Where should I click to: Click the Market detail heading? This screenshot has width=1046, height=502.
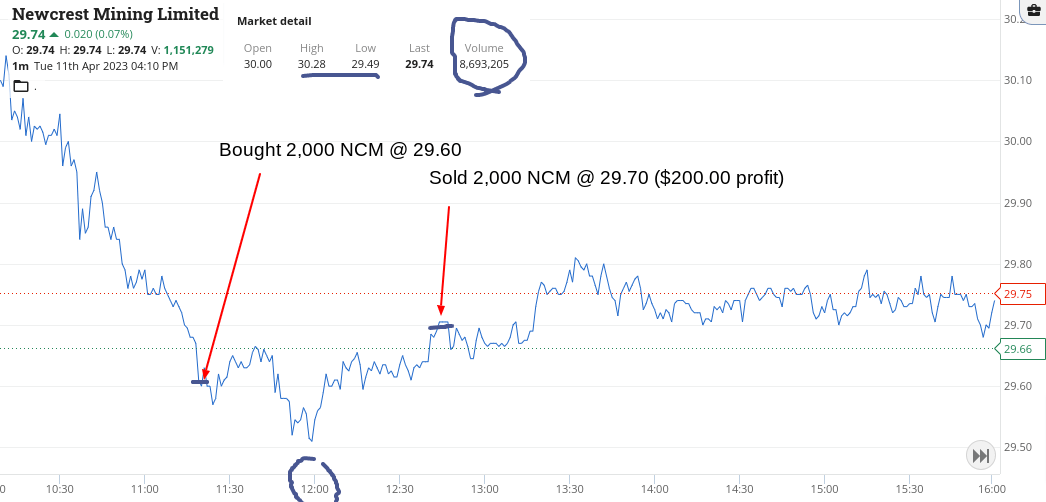(274, 21)
